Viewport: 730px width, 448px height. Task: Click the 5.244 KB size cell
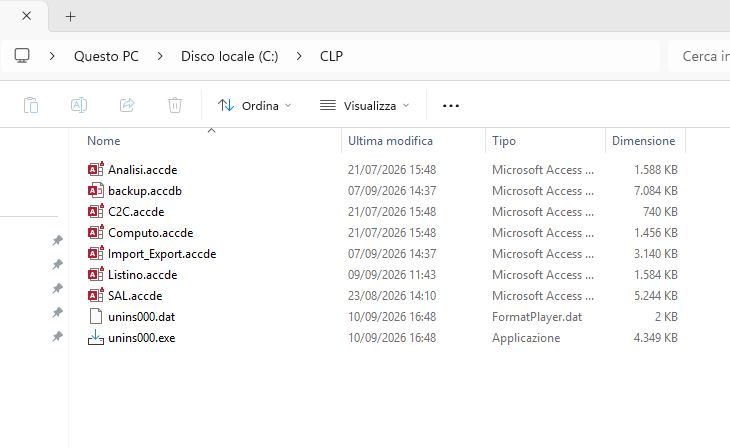pyautogui.click(x=656, y=295)
